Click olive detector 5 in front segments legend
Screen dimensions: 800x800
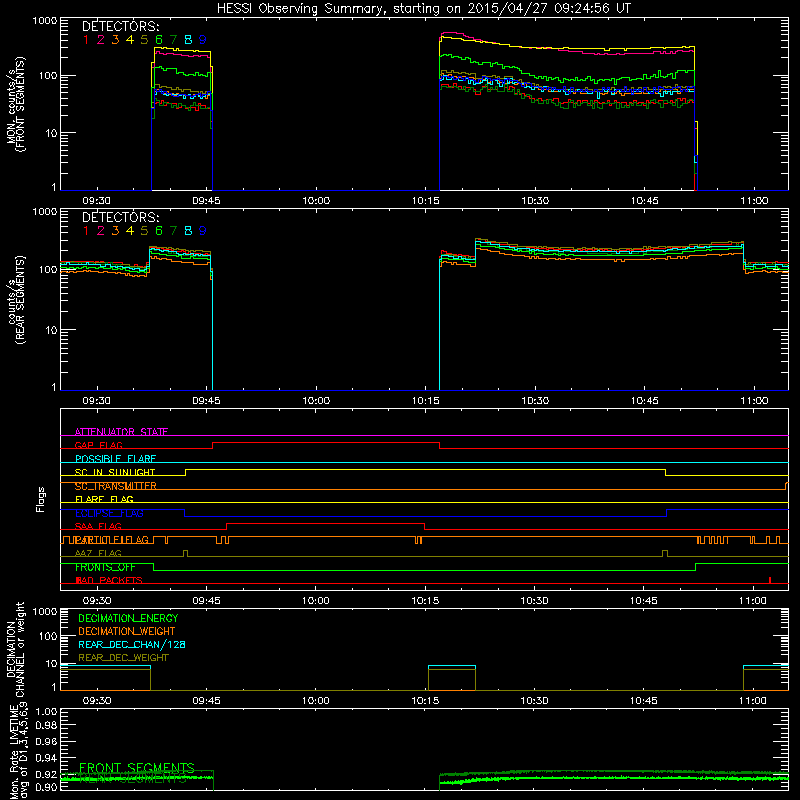[x=144, y=39]
